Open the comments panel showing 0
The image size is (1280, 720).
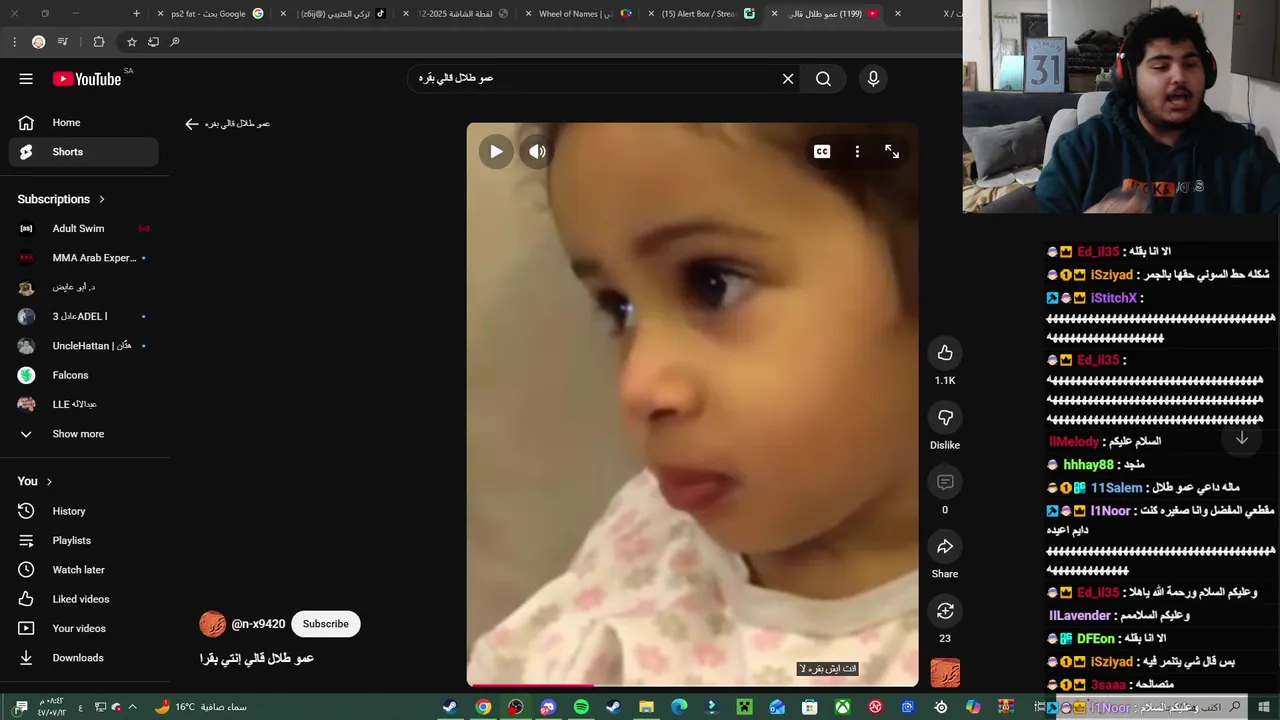[945, 482]
